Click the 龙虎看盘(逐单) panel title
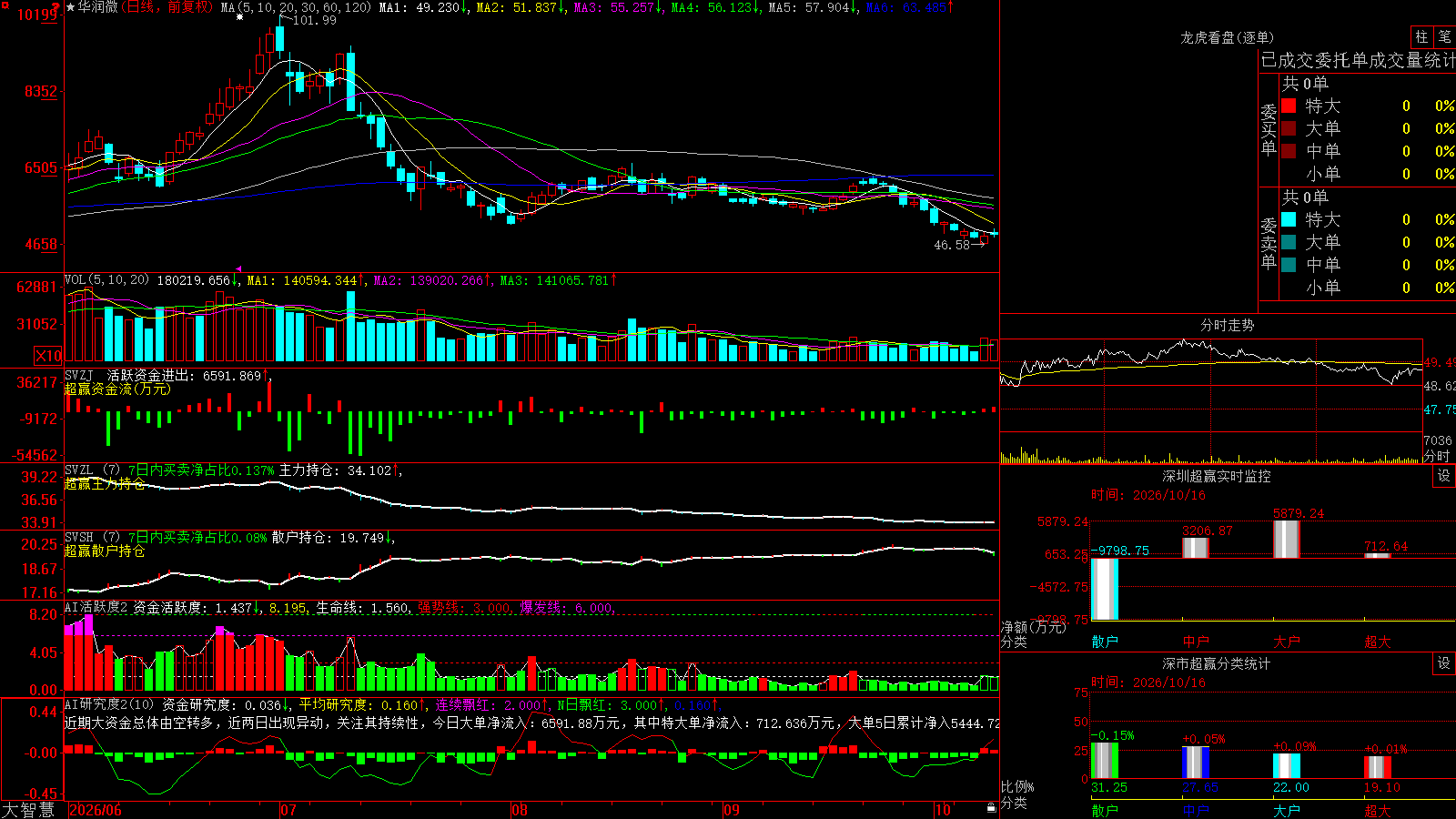The image size is (1456, 819). pyautogui.click(x=1227, y=37)
